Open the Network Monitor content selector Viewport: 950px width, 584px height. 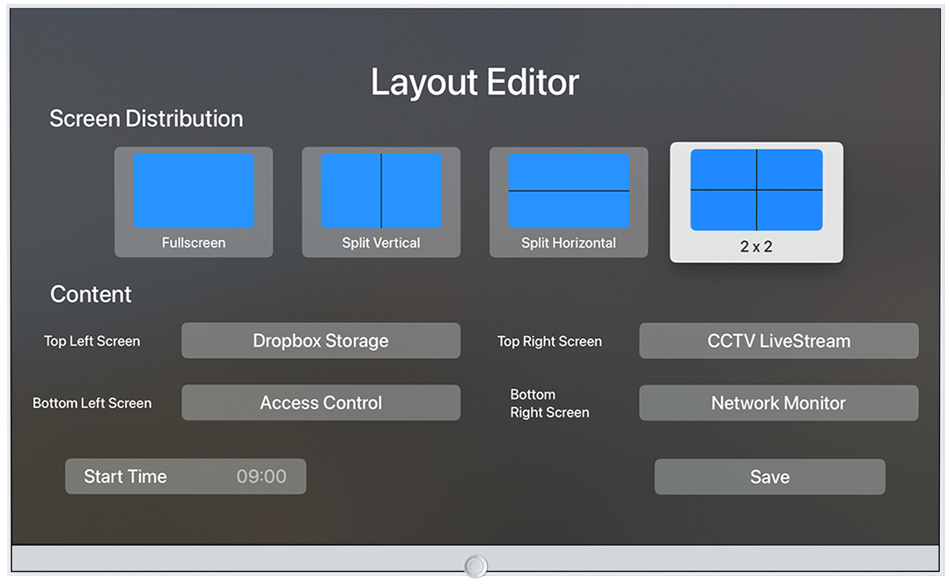tap(779, 403)
